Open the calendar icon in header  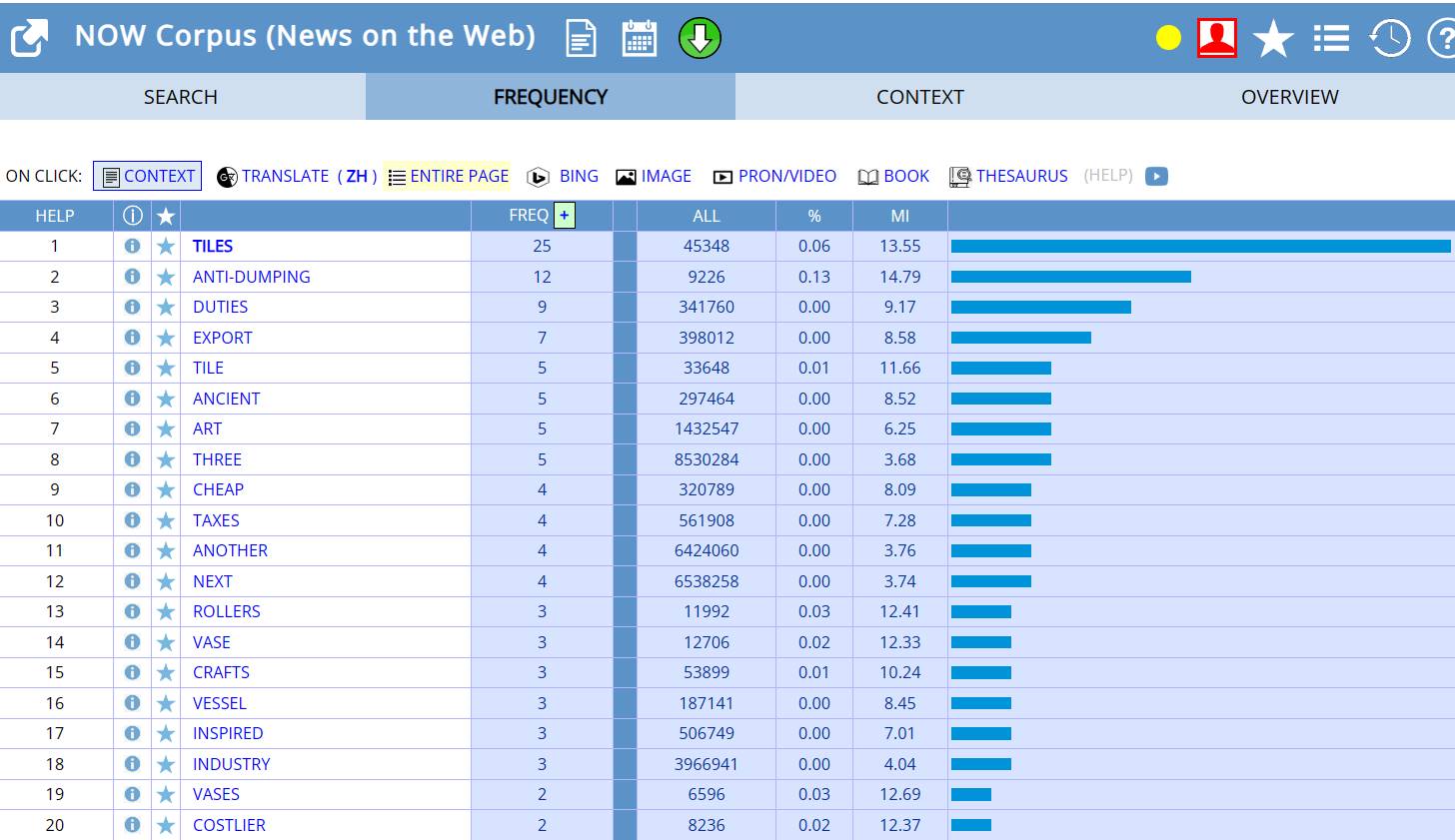click(640, 39)
